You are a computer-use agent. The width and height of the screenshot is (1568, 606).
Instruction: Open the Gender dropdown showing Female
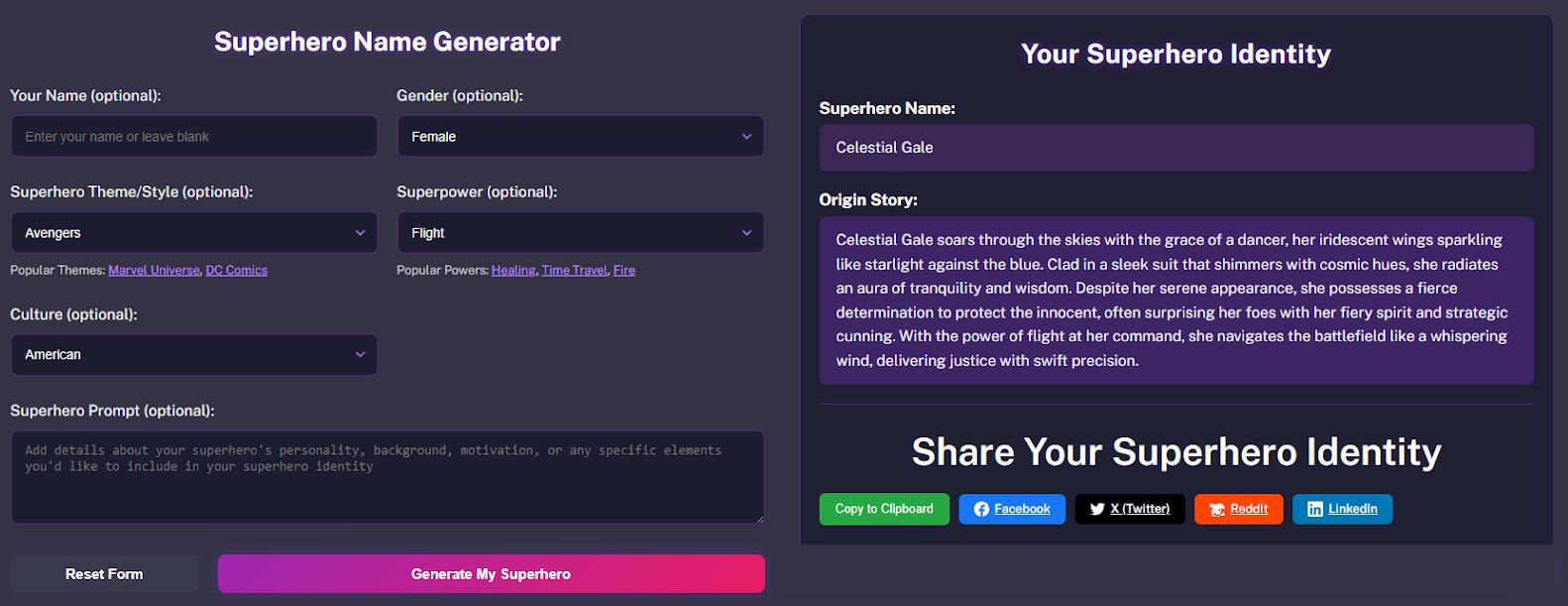tap(581, 137)
